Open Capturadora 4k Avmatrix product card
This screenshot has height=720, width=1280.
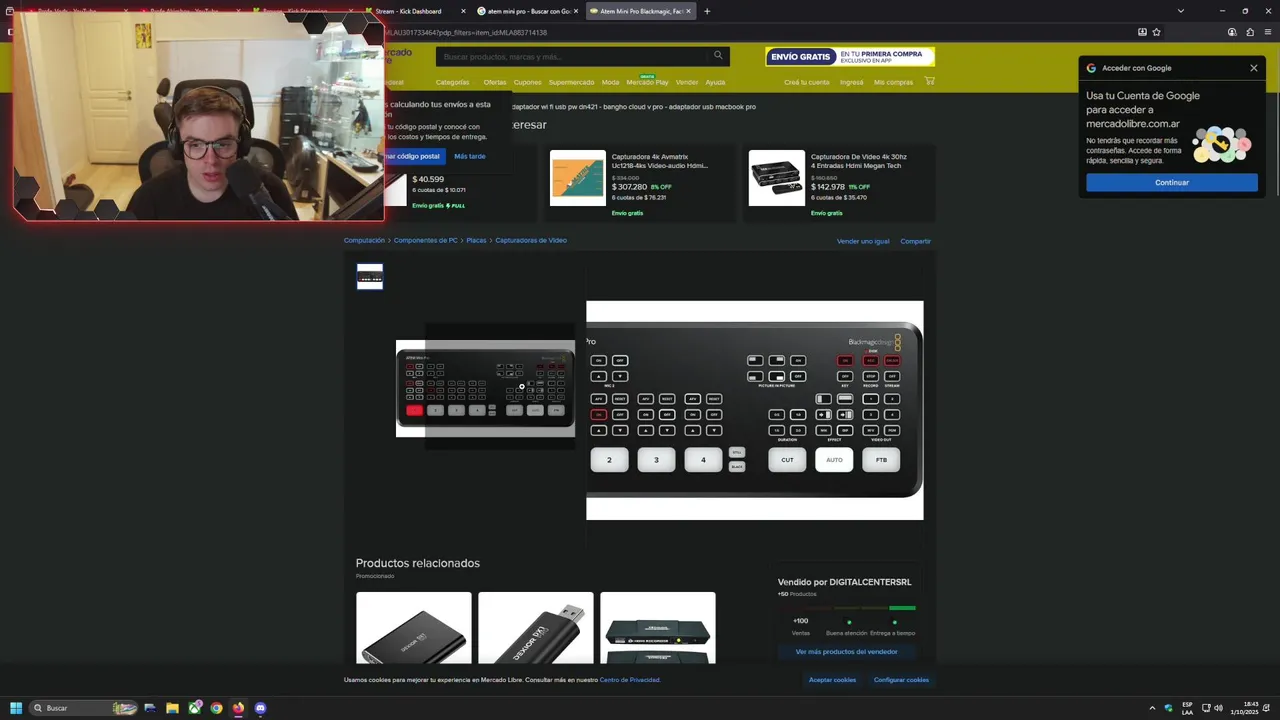point(640,184)
